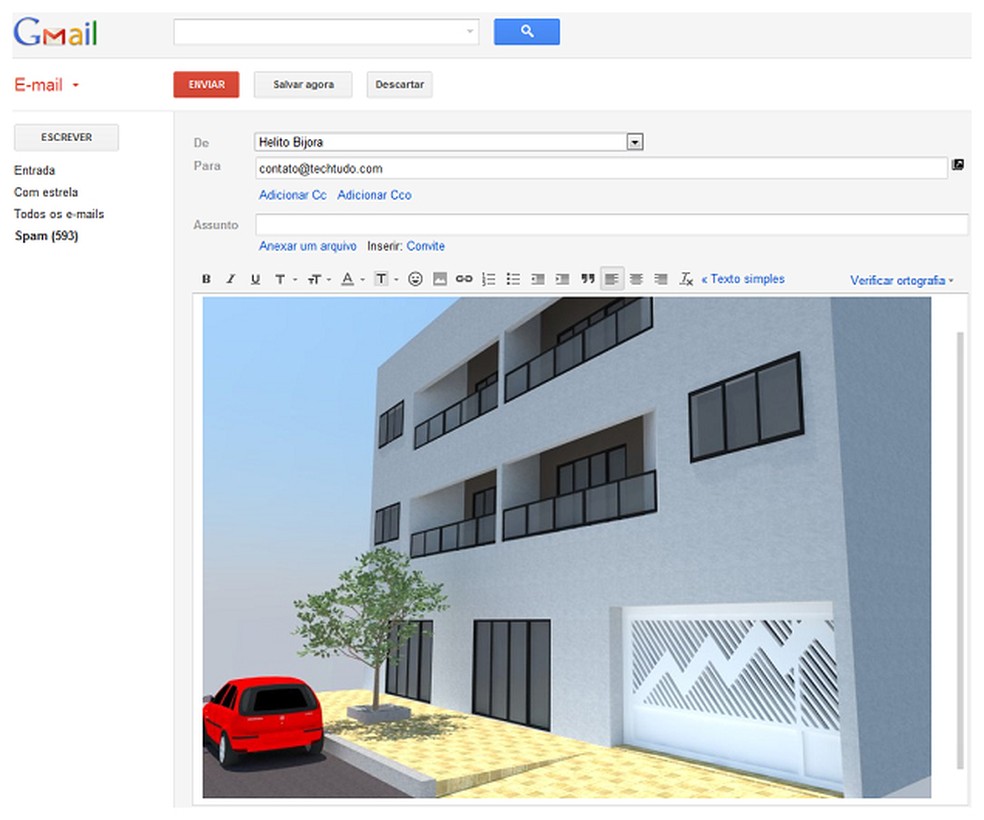Open Verificar ortografia dropdown

coord(901,280)
